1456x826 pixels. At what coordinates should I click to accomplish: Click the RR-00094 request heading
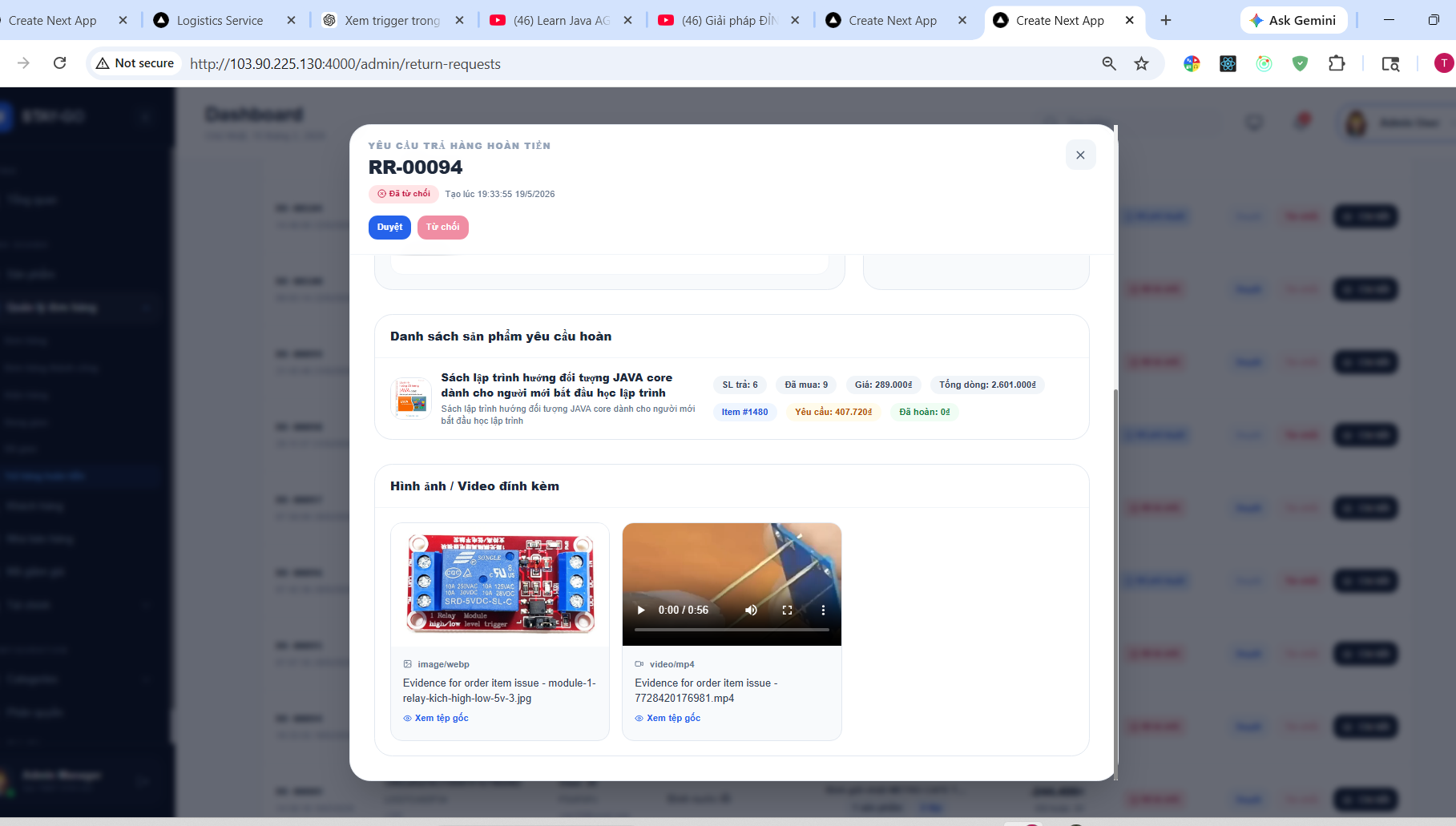(x=415, y=167)
